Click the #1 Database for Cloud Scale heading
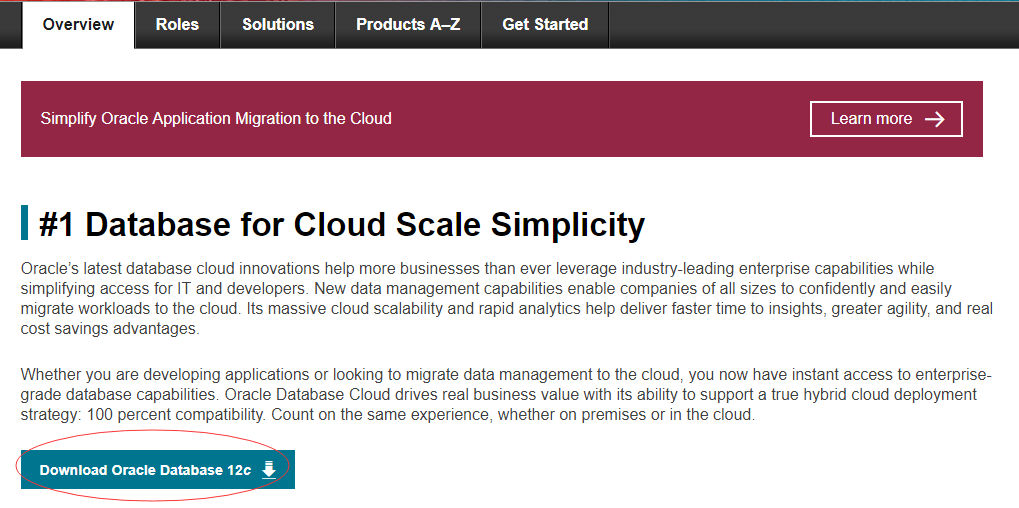1019x508 pixels. (x=342, y=224)
